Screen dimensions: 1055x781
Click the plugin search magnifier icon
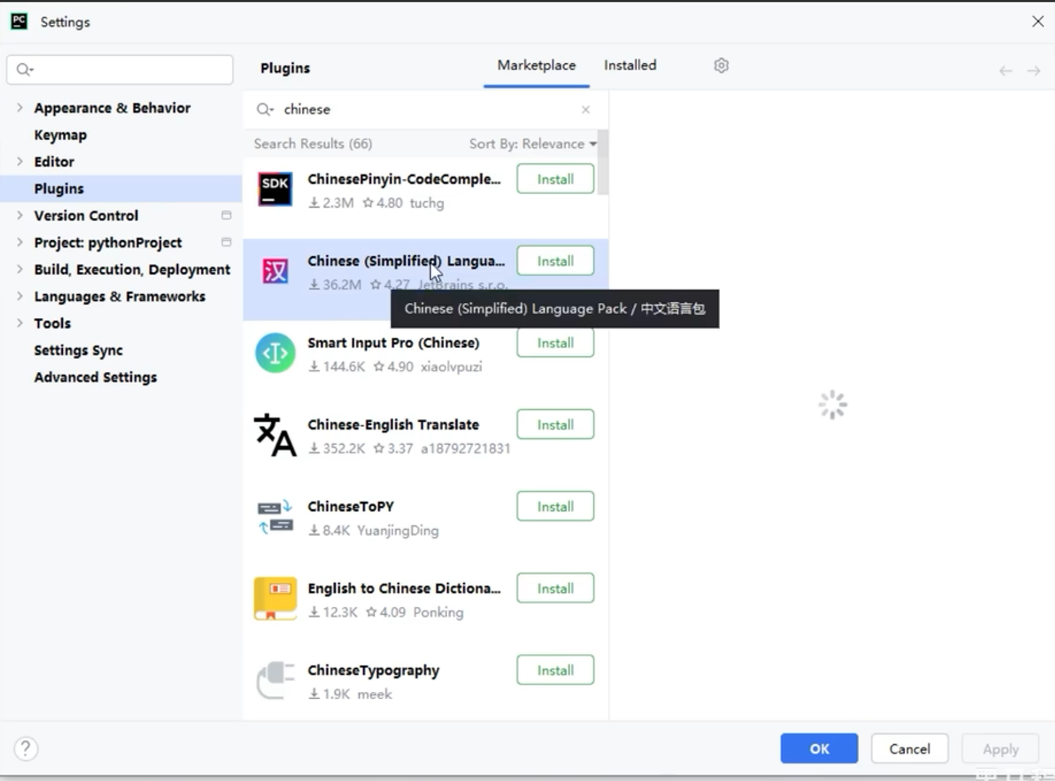tap(264, 110)
